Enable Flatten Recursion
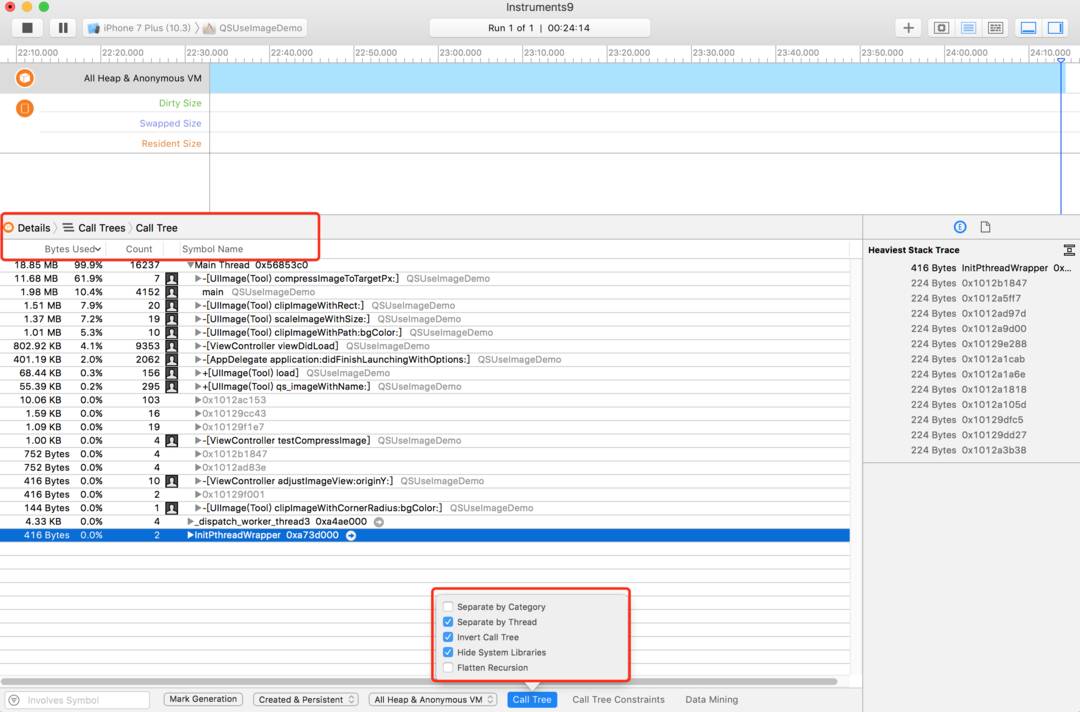1080x712 pixels. pyautogui.click(x=448, y=667)
